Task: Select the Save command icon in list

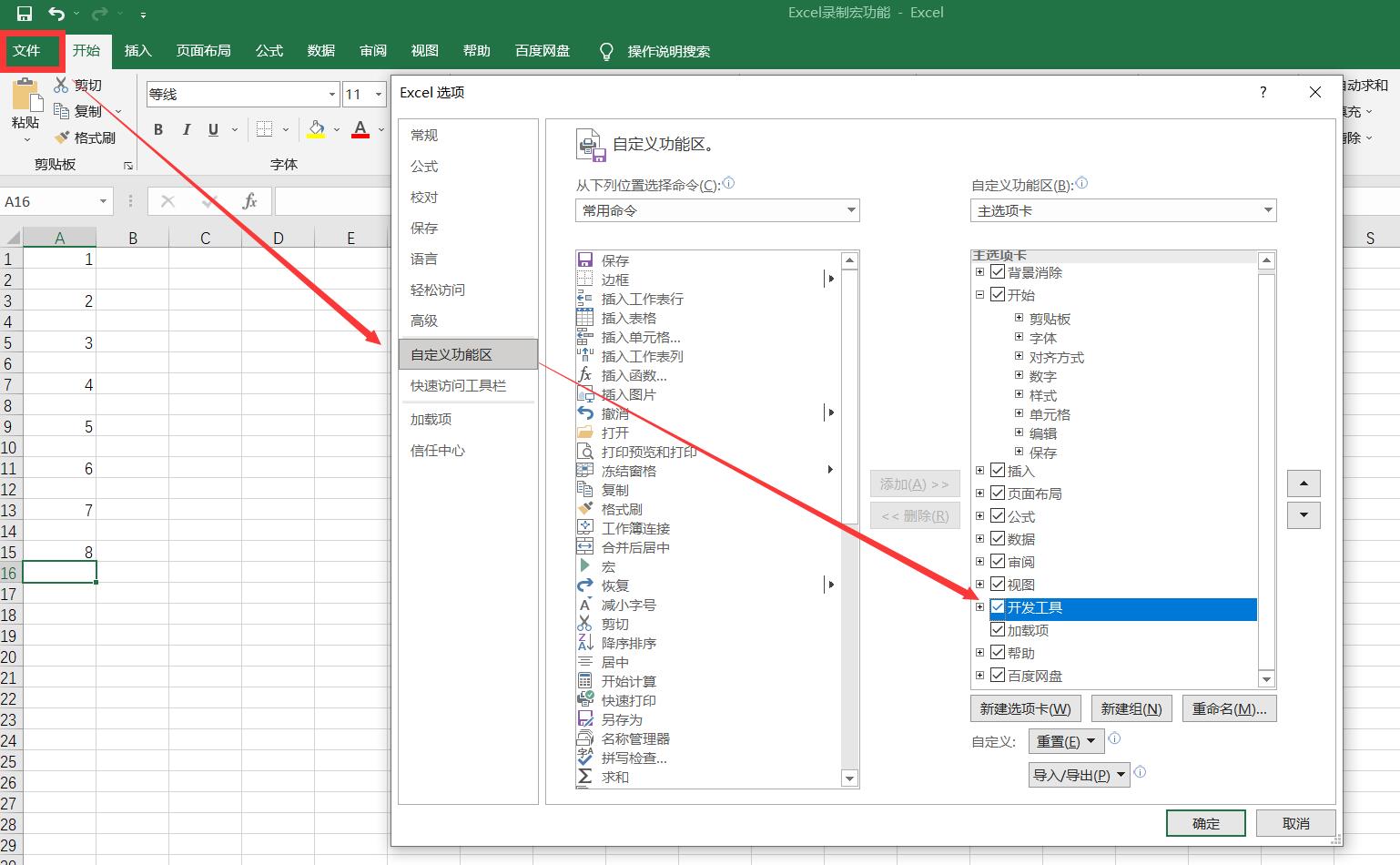Action: [585, 260]
